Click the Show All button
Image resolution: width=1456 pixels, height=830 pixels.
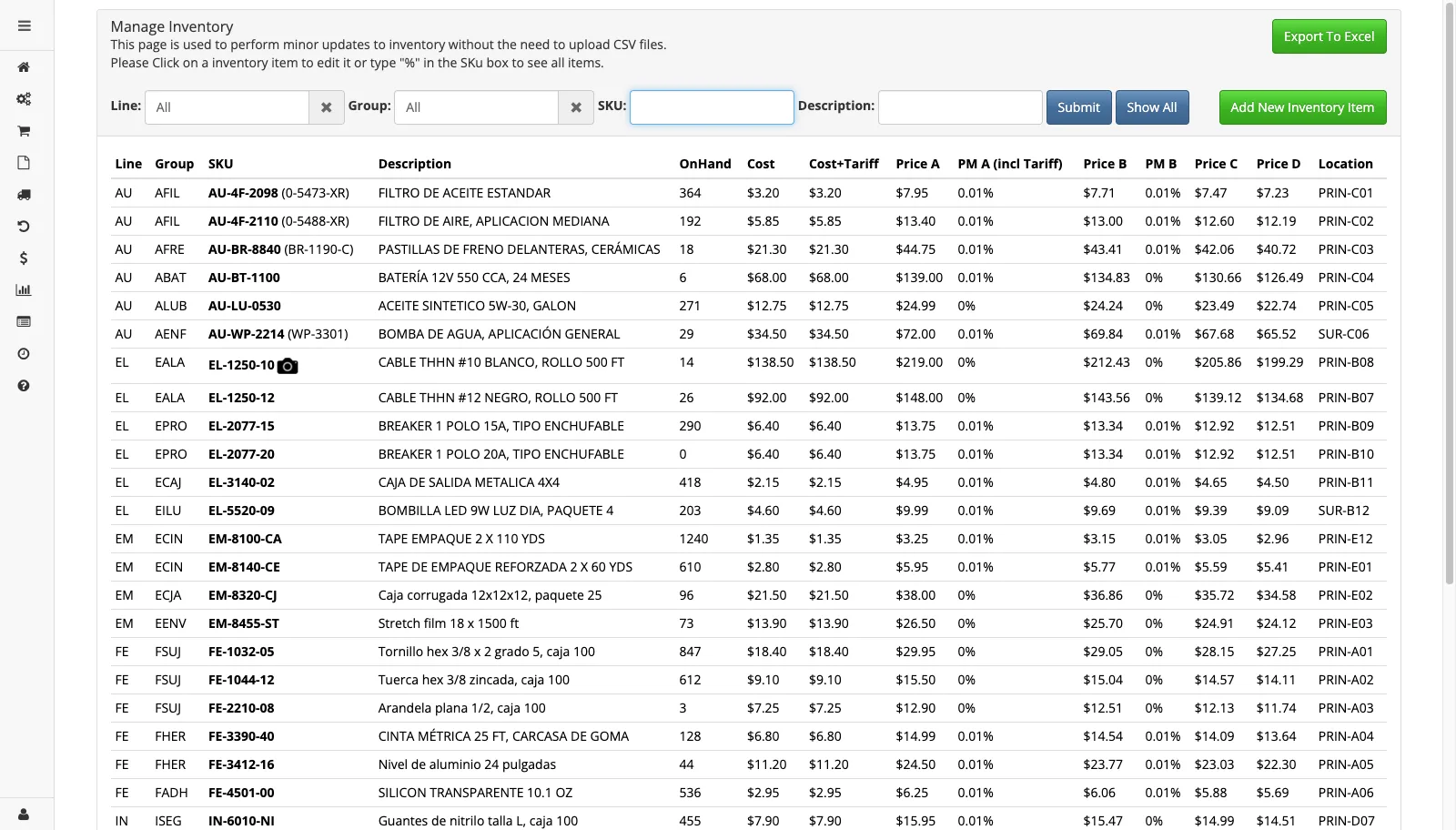click(1152, 107)
